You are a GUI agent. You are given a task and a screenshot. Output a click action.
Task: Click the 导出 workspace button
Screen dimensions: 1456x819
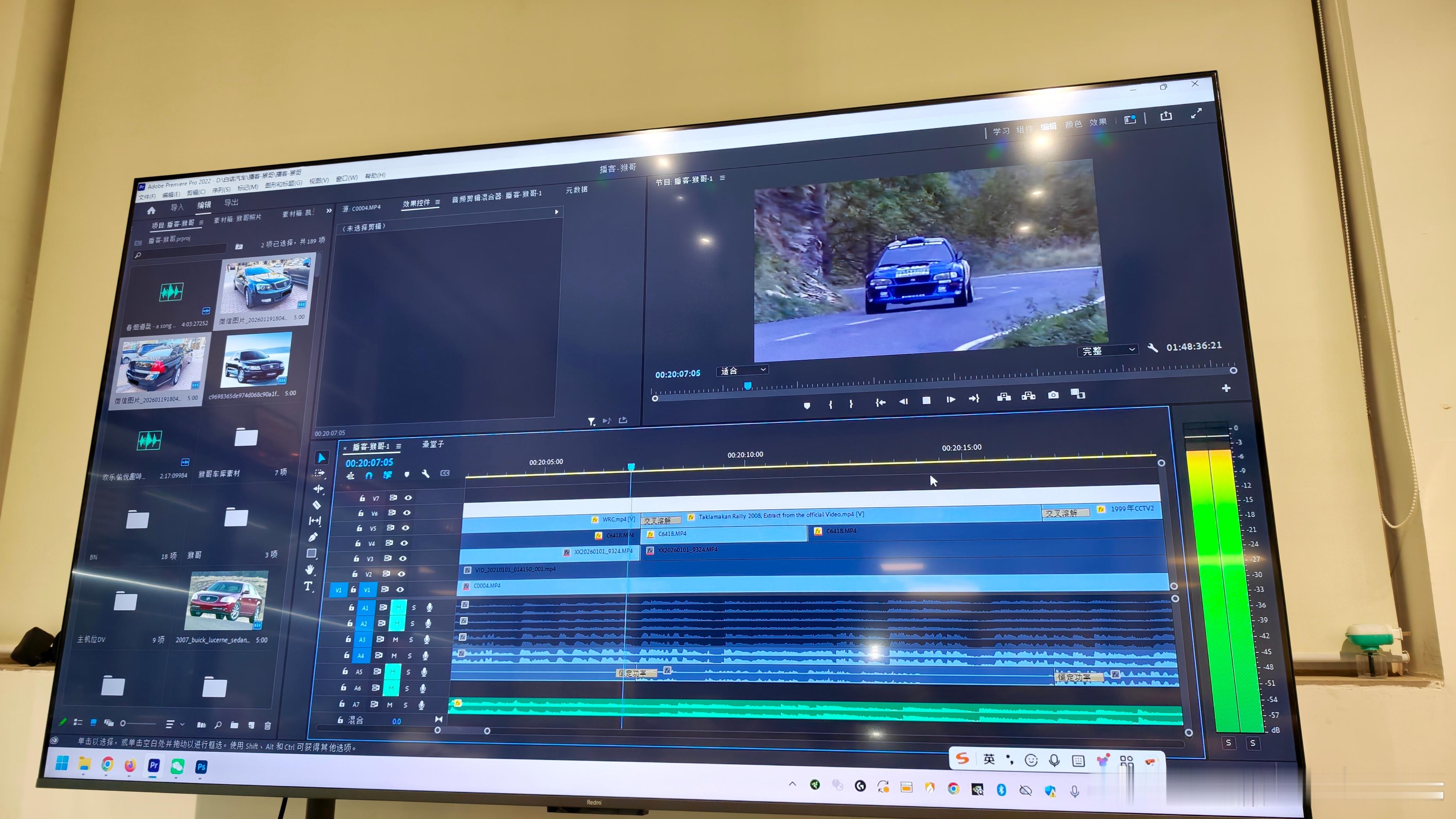point(231,202)
